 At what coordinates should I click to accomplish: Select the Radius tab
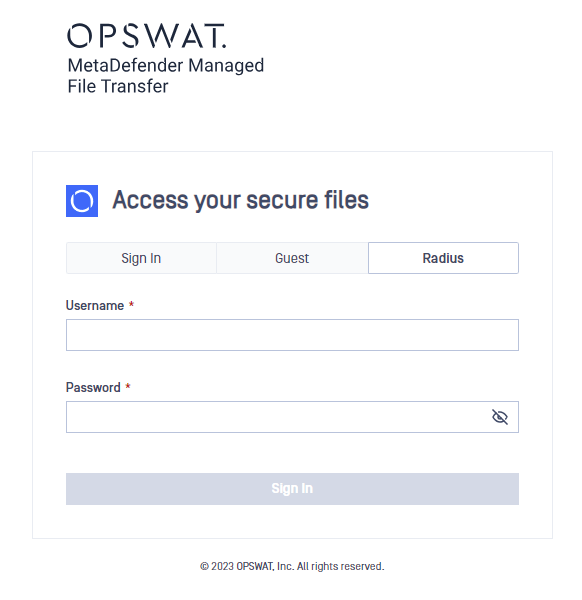point(443,258)
